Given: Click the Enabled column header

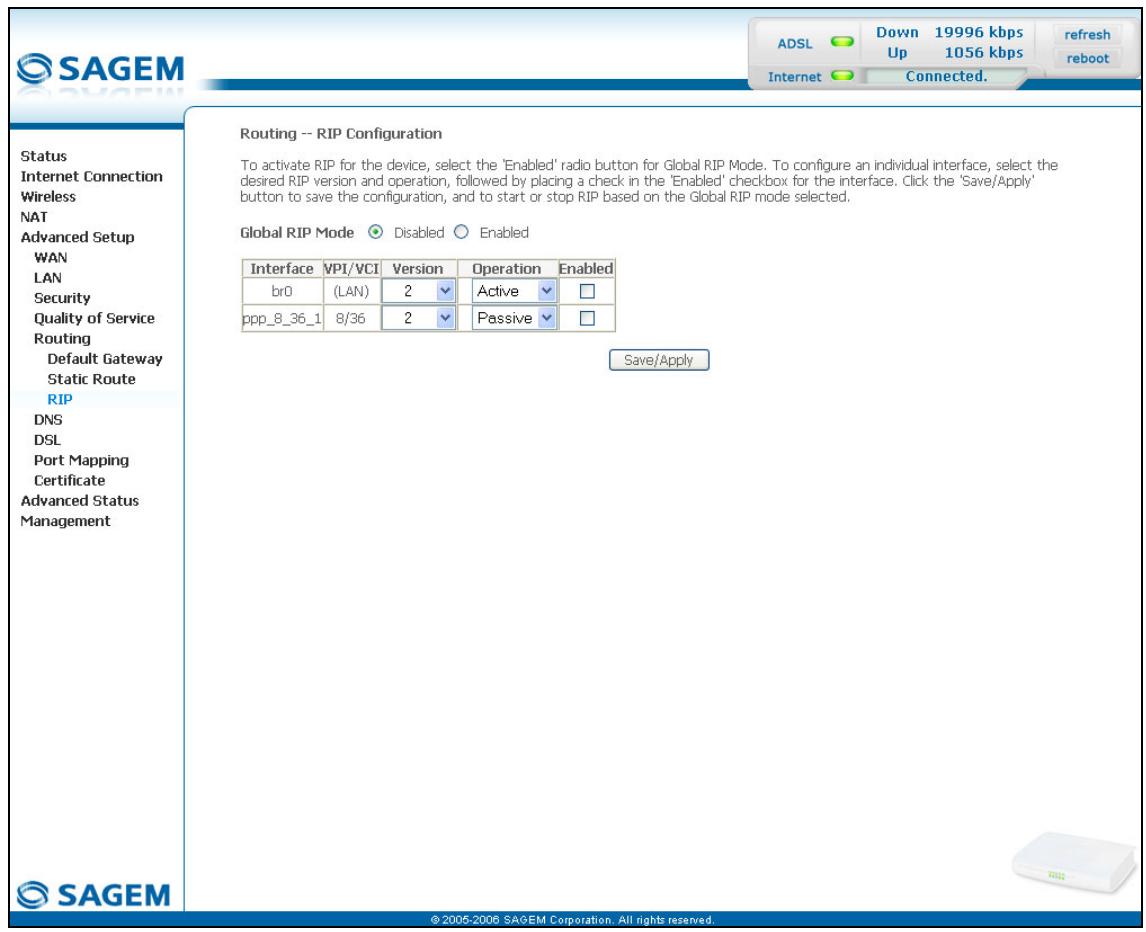Looking at the screenshot, I should pos(586,268).
